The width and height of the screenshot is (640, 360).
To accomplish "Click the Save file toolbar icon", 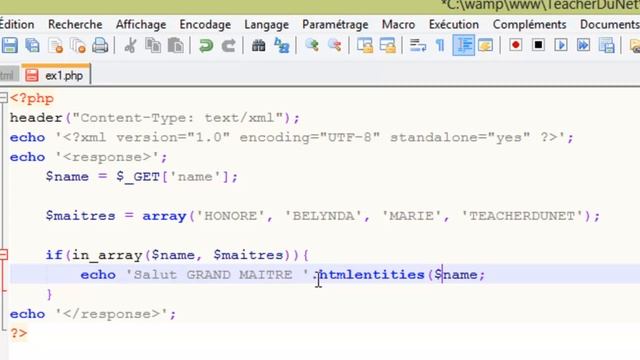I will coord(10,45).
